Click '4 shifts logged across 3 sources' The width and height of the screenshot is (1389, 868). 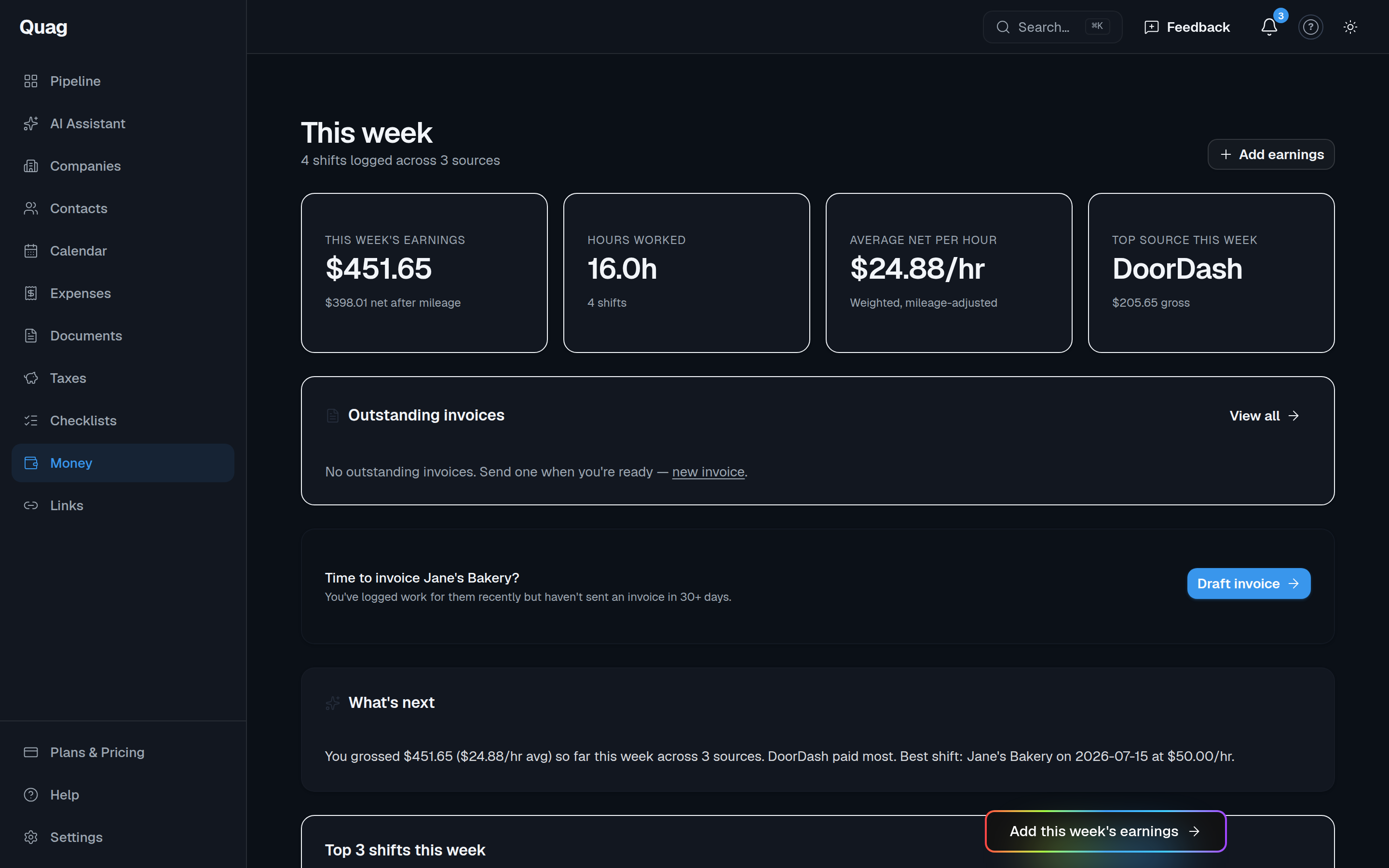pyautogui.click(x=400, y=160)
